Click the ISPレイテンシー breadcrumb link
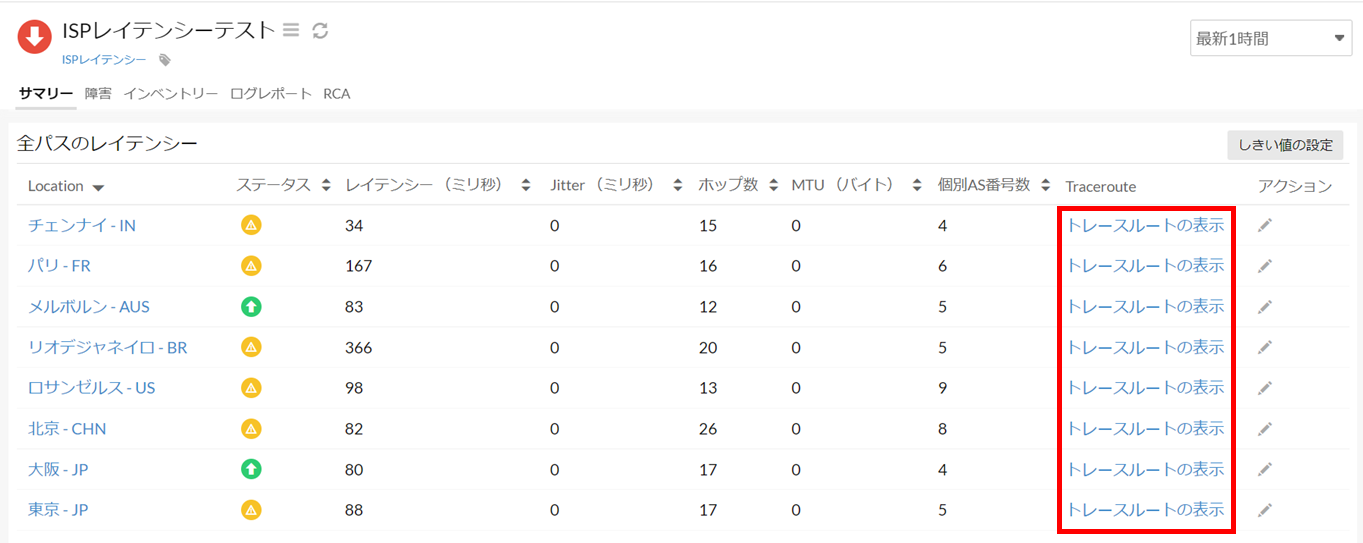 pos(104,60)
